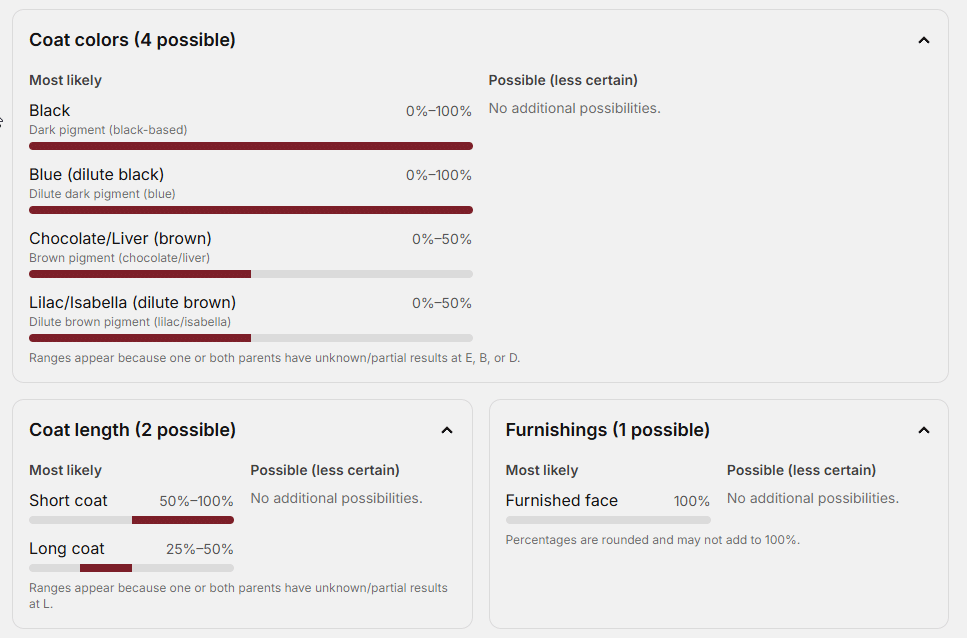Select the Black coat color label
967x638 pixels.
(x=50, y=111)
